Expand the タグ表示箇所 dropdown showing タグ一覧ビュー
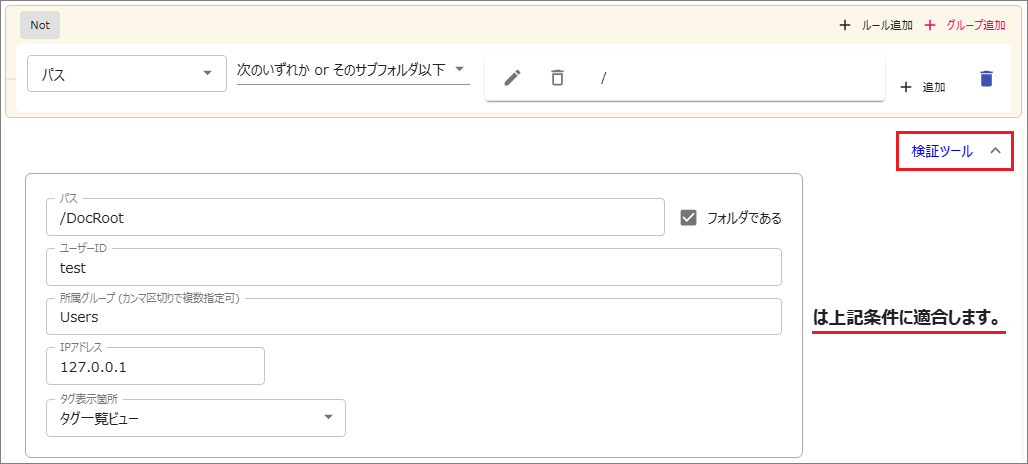 196,418
